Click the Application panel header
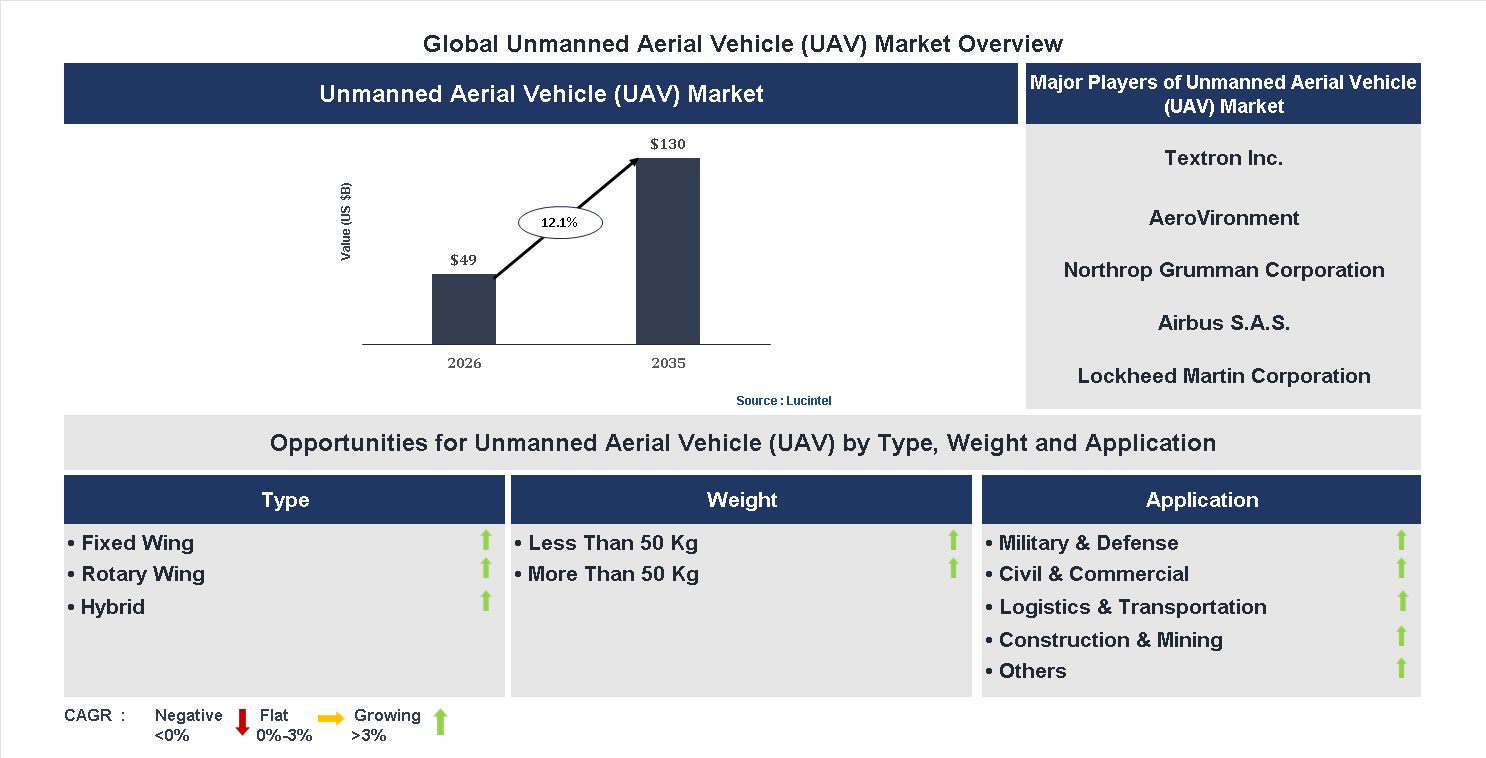Viewport: 1486px width, 758px height. [x=1201, y=499]
